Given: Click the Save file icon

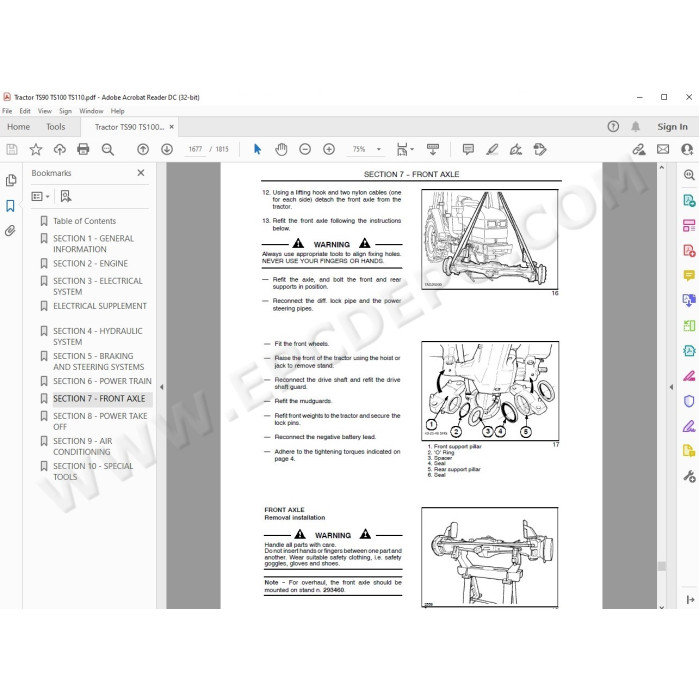Looking at the screenshot, I should click(x=12, y=149).
